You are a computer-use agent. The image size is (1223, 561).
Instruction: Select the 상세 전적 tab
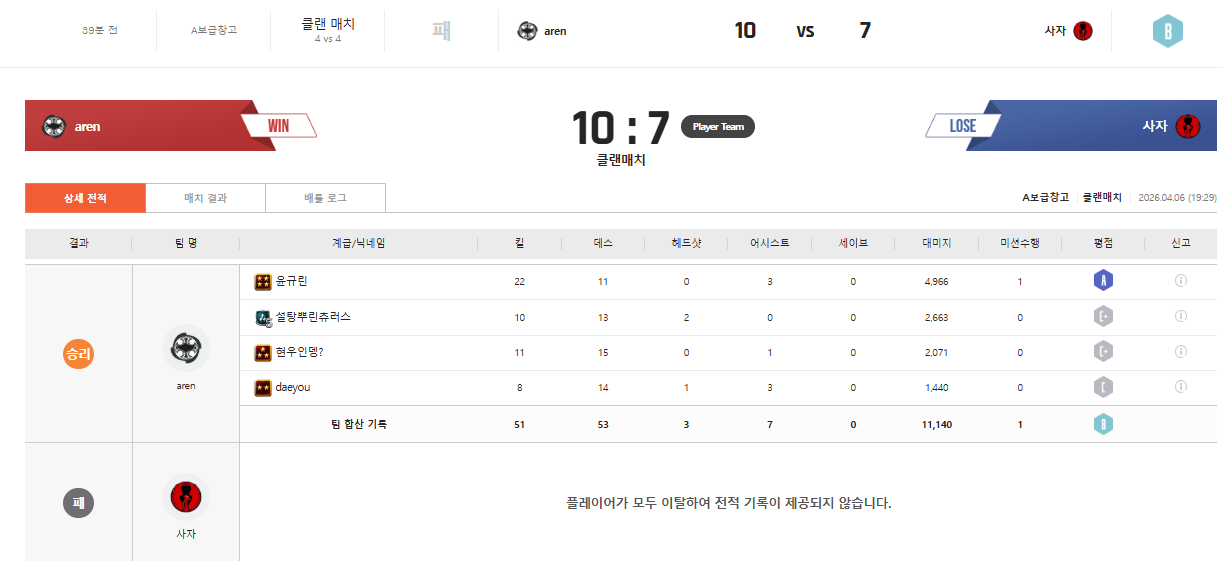click(x=85, y=198)
